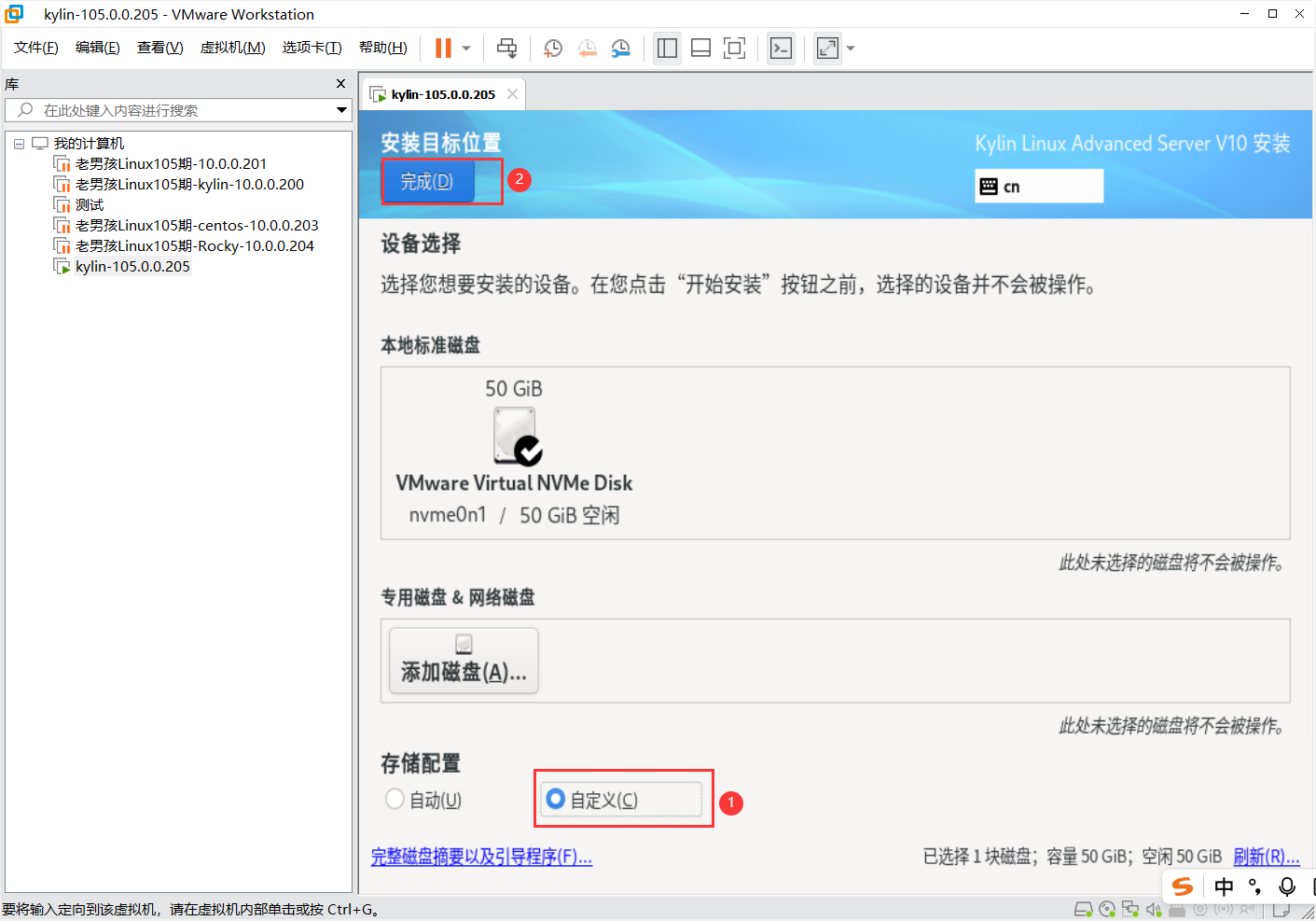Click the CD/DVD drive status icon
1316x921 pixels.
[x=1107, y=909]
